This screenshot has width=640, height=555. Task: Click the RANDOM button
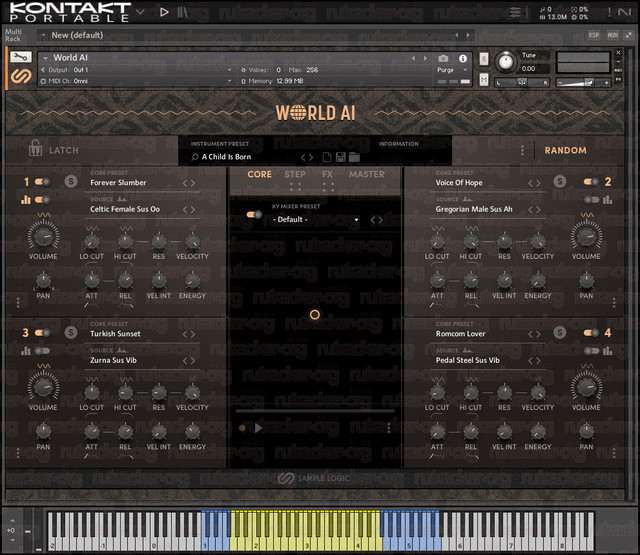565,150
